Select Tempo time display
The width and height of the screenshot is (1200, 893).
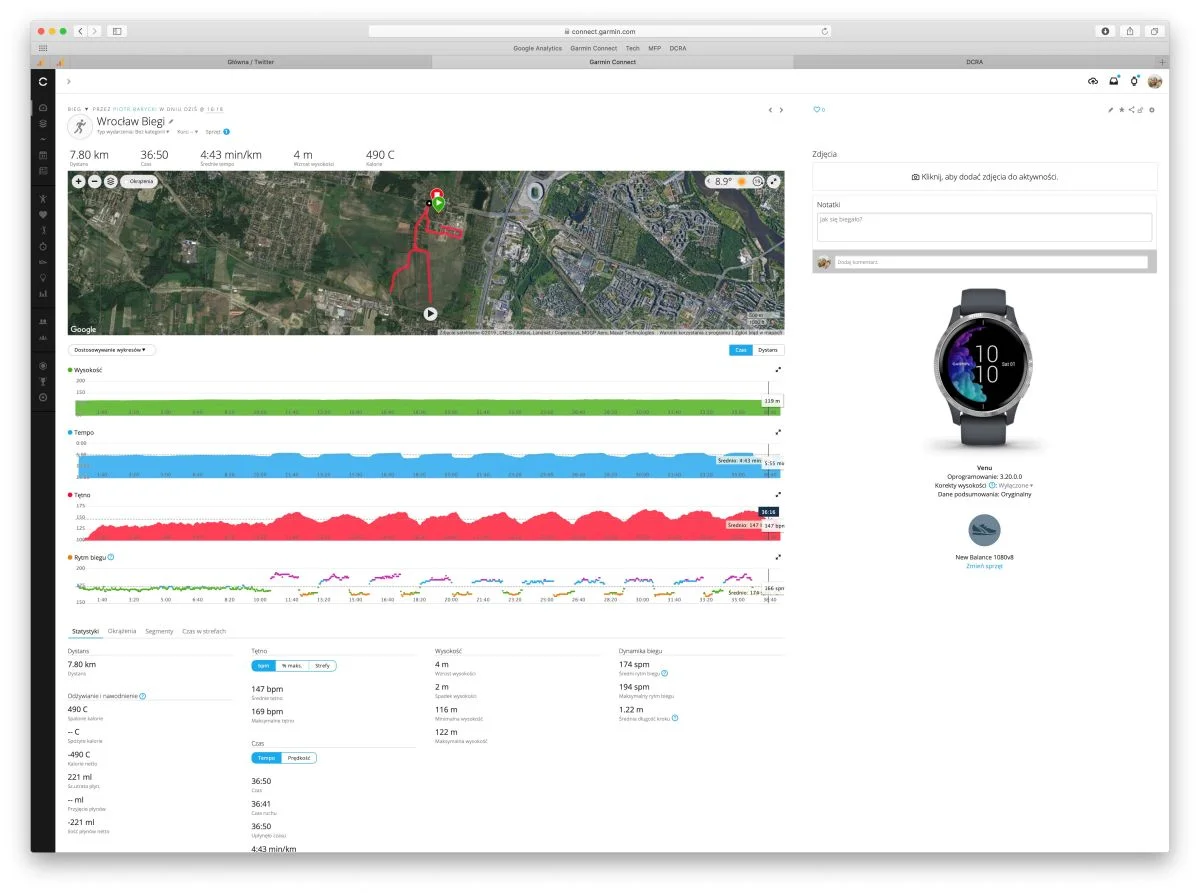pyautogui.click(x=267, y=758)
